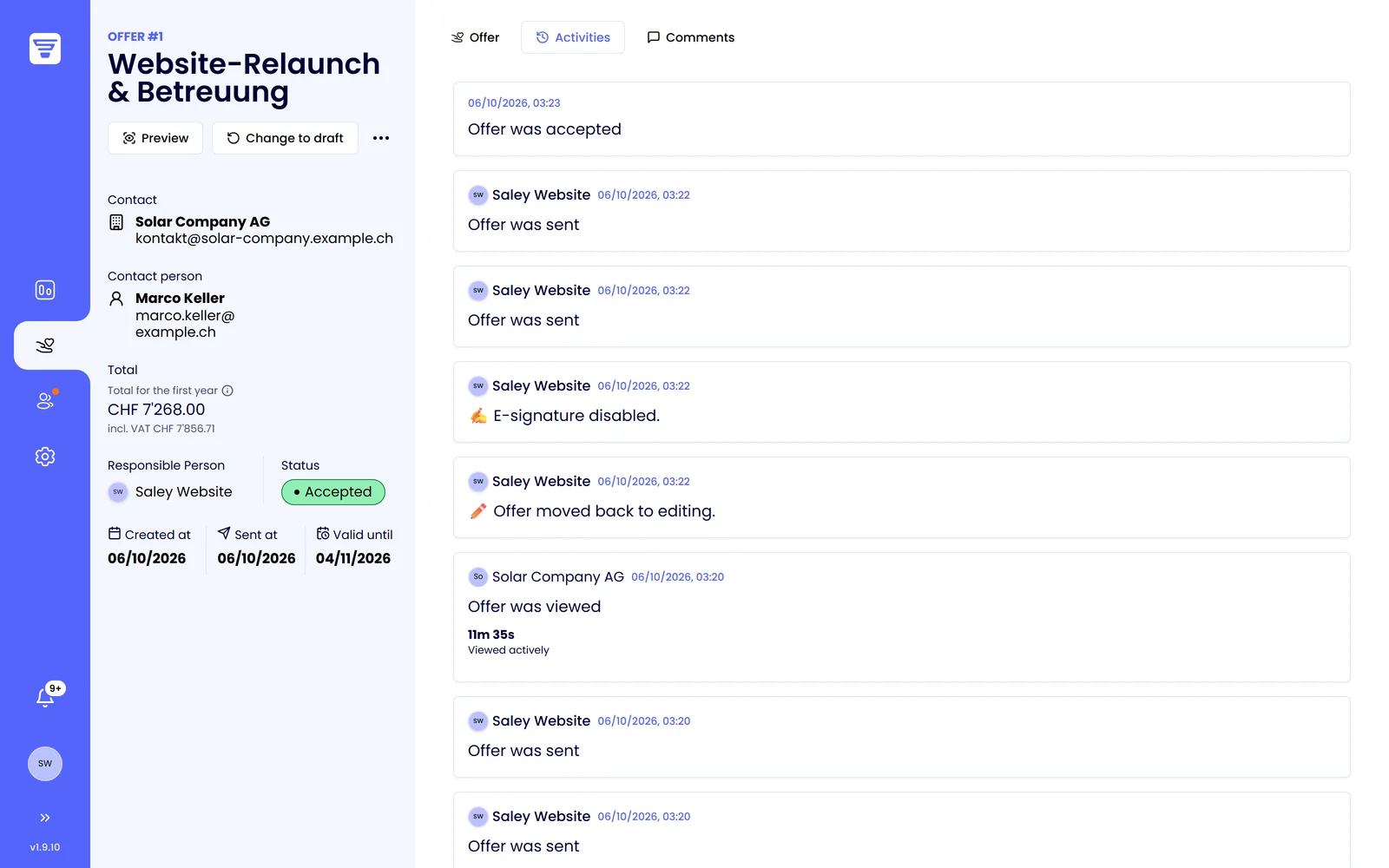Click the Saley logo in the sidebar
Viewport: 1389px width, 868px height.
pos(45,49)
